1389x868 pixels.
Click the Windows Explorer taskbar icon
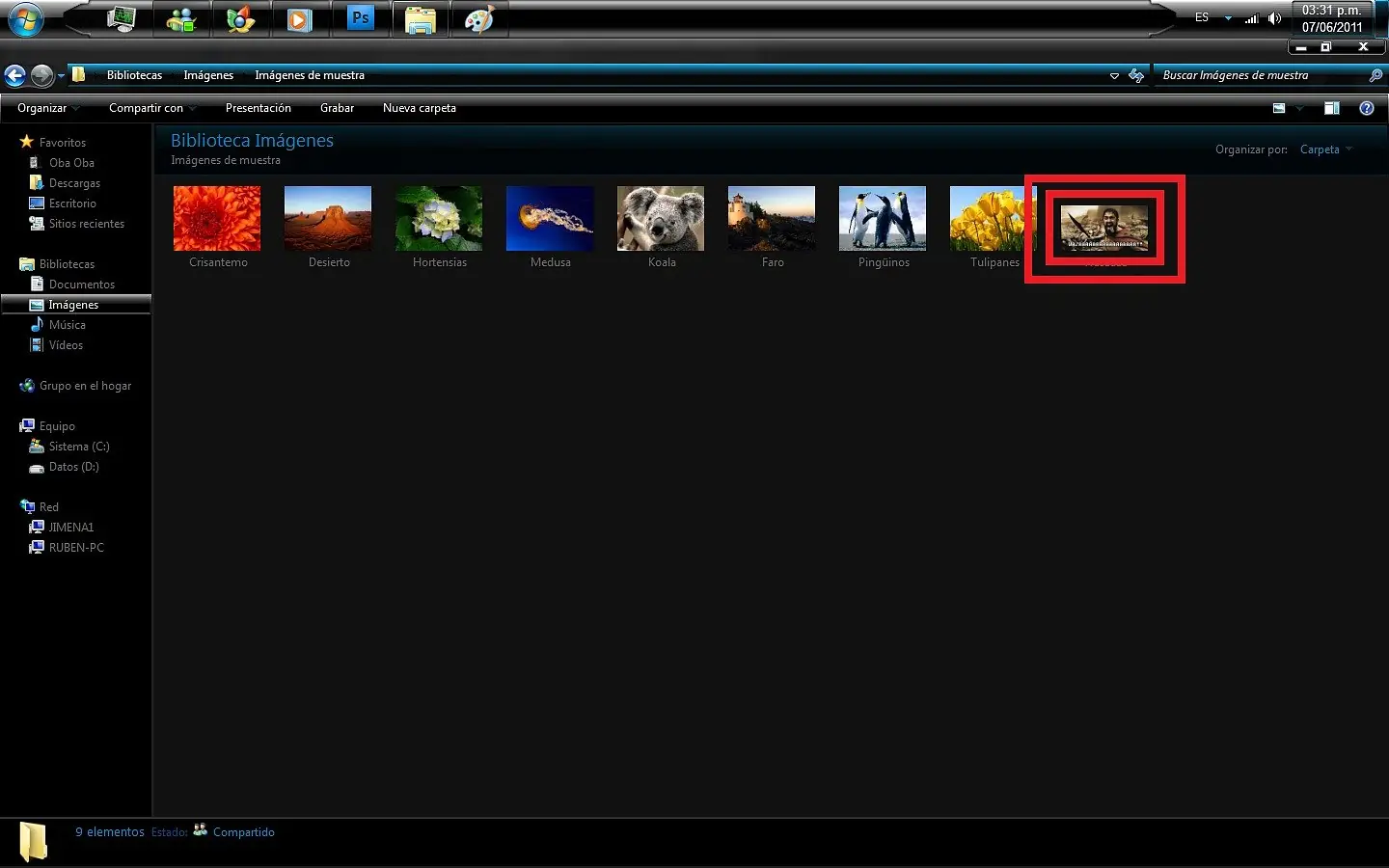click(421, 19)
